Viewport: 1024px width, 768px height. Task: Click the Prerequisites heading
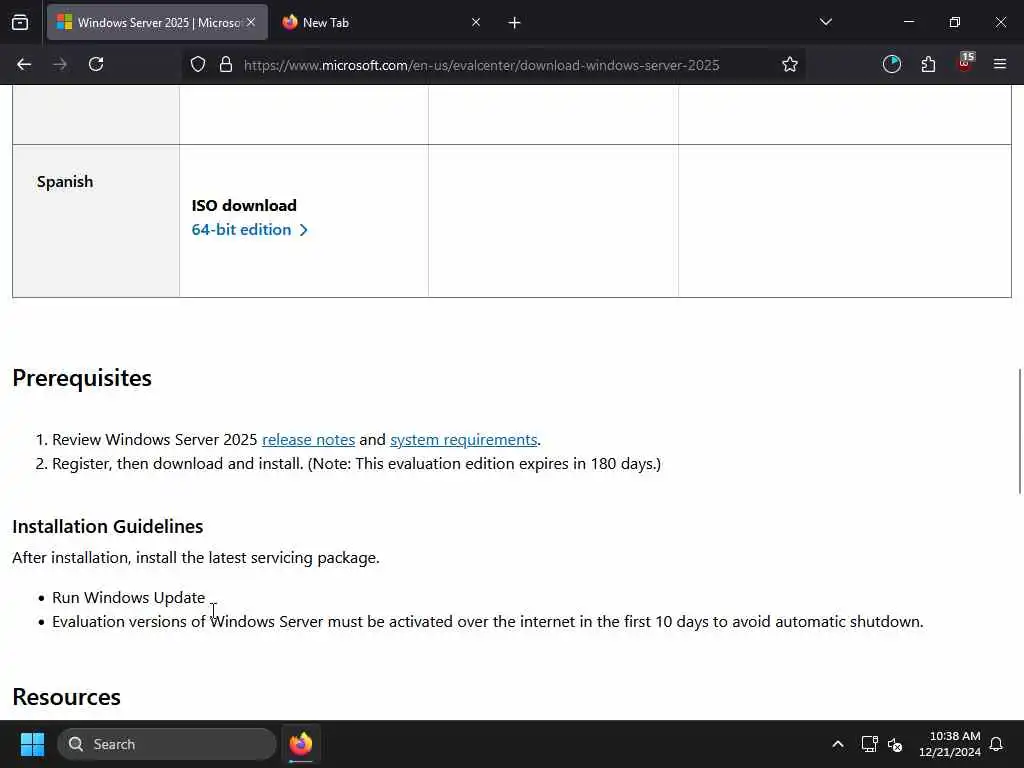82,378
